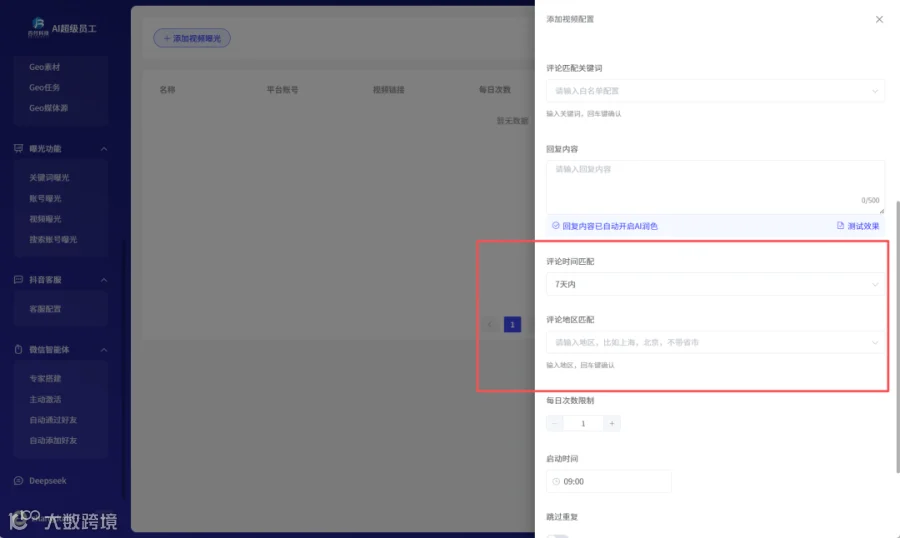This screenshot has height=538, width=900.
Task: Collapse the 曝光功能 menu group
Action: [104, 149]
